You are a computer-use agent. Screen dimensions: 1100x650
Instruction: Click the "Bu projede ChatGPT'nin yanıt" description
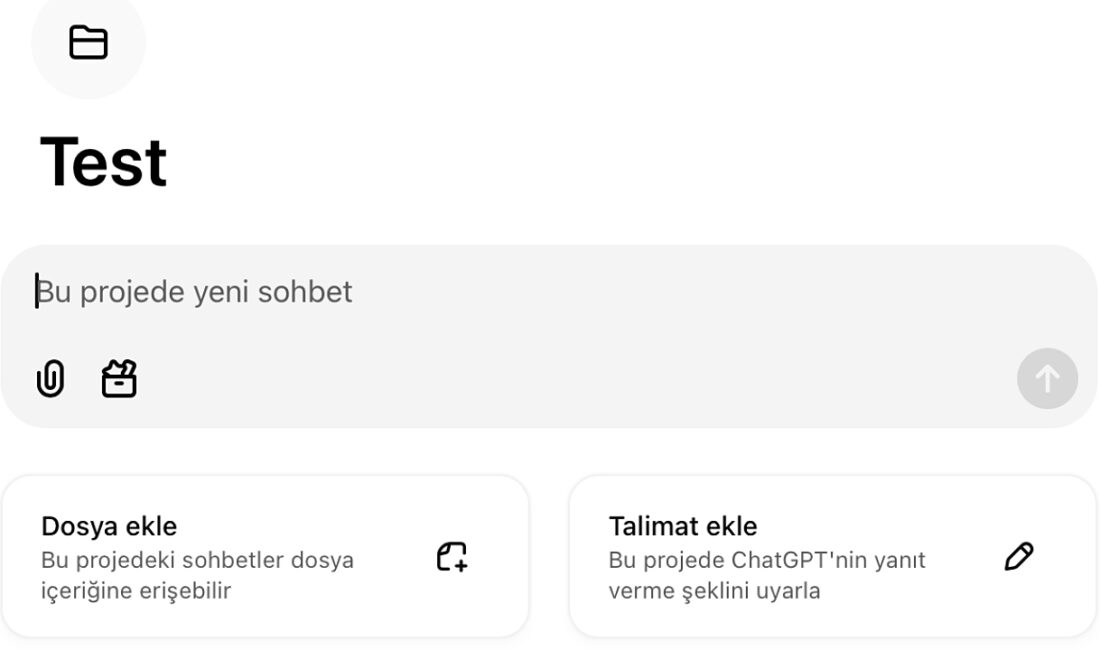point(767,560)
